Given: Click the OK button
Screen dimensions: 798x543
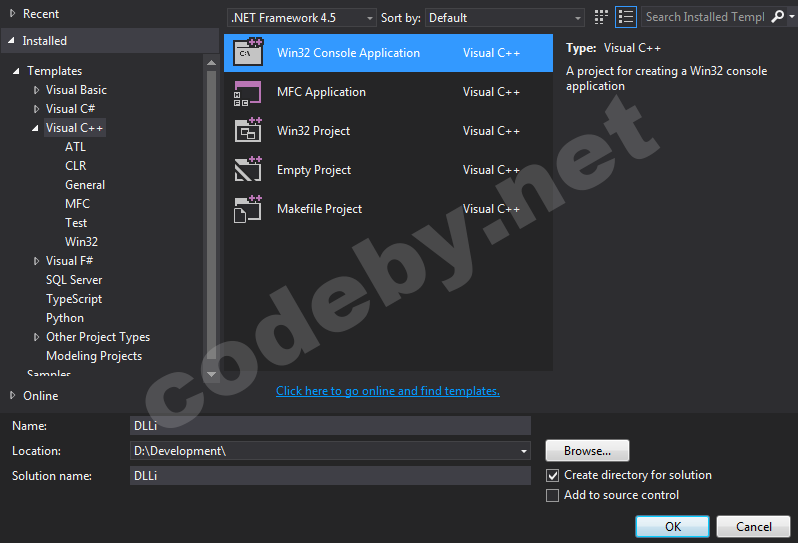Looking at the screenshot, I should coord(672,527).
